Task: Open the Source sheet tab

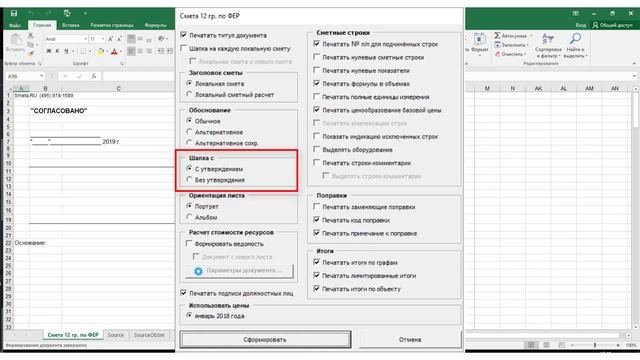Action: click(116, 335)
